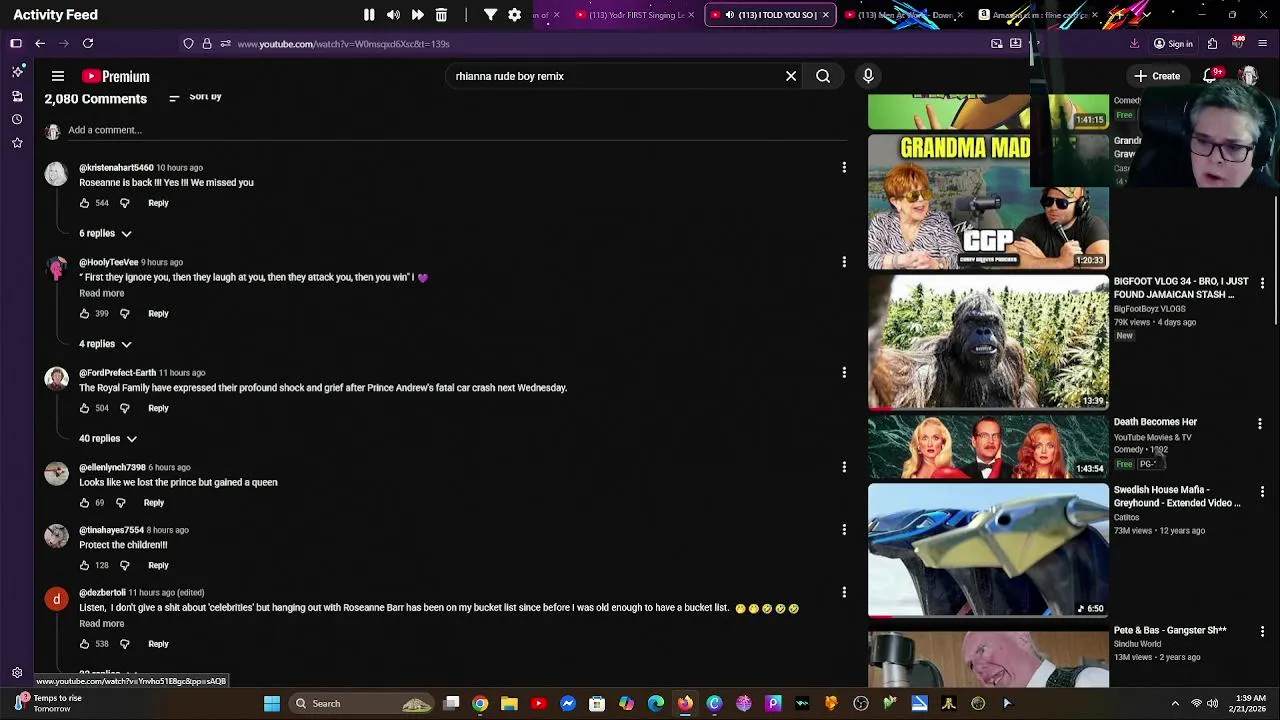Open the Activity Feed filter funnel
Image resolution: width=1280 pixels, height=720 pixels.
490,15
